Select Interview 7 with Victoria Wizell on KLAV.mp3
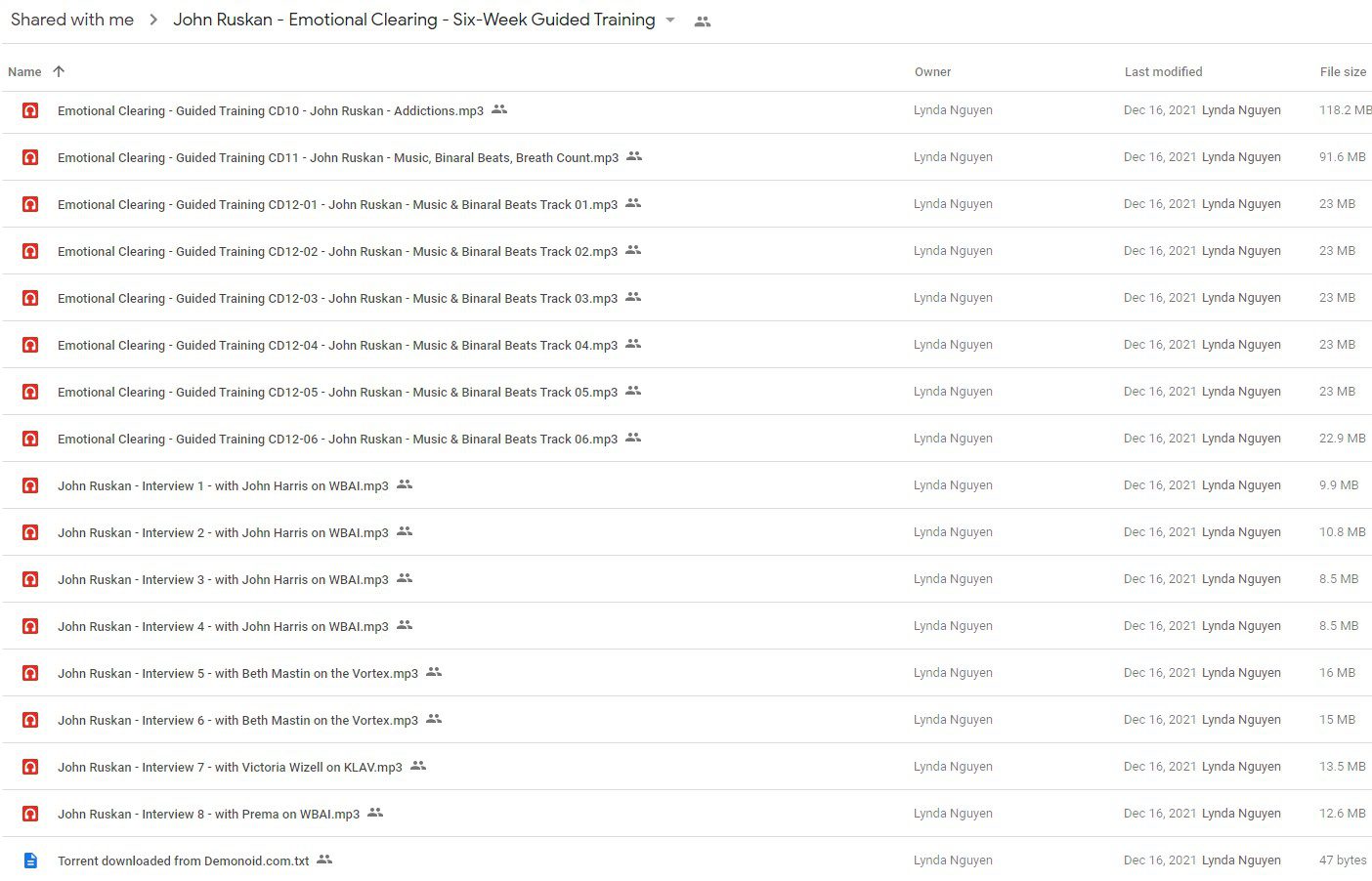The image size is (1372, 881). tap(230, 768)
